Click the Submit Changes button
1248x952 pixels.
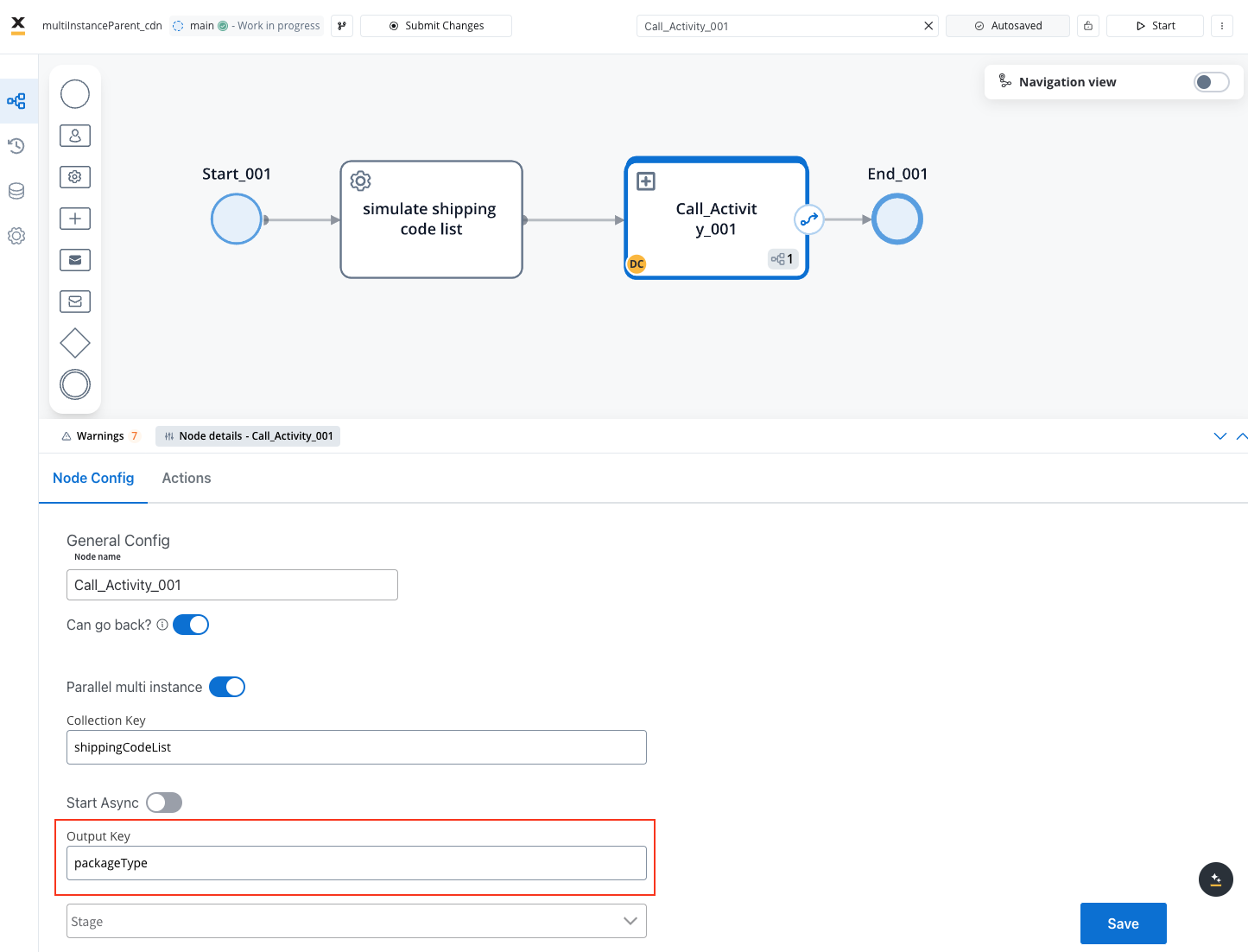[x=436, y=26]
